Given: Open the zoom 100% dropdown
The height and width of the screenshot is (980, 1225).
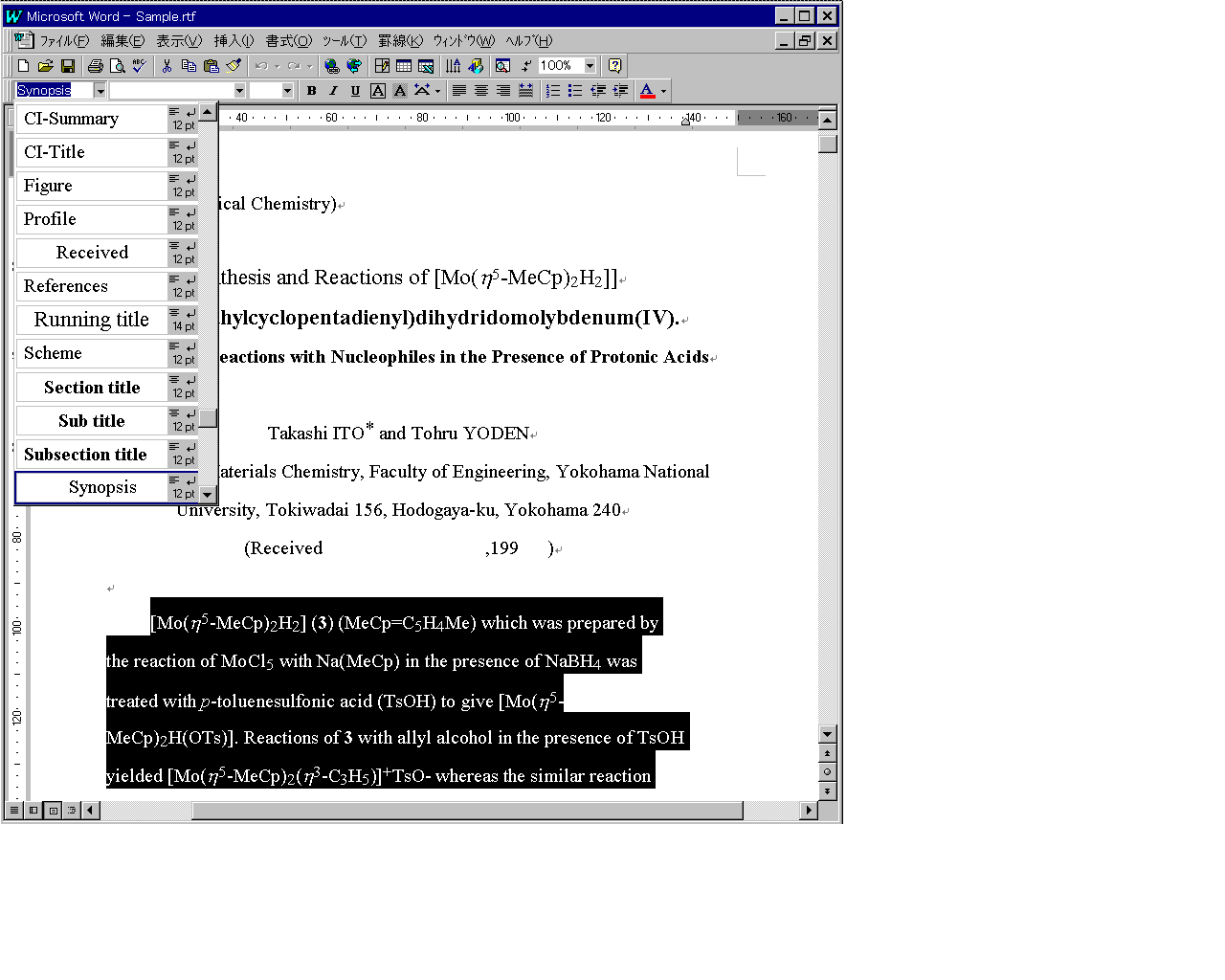Looking at the screenshot, I should (x=590, y=66).
